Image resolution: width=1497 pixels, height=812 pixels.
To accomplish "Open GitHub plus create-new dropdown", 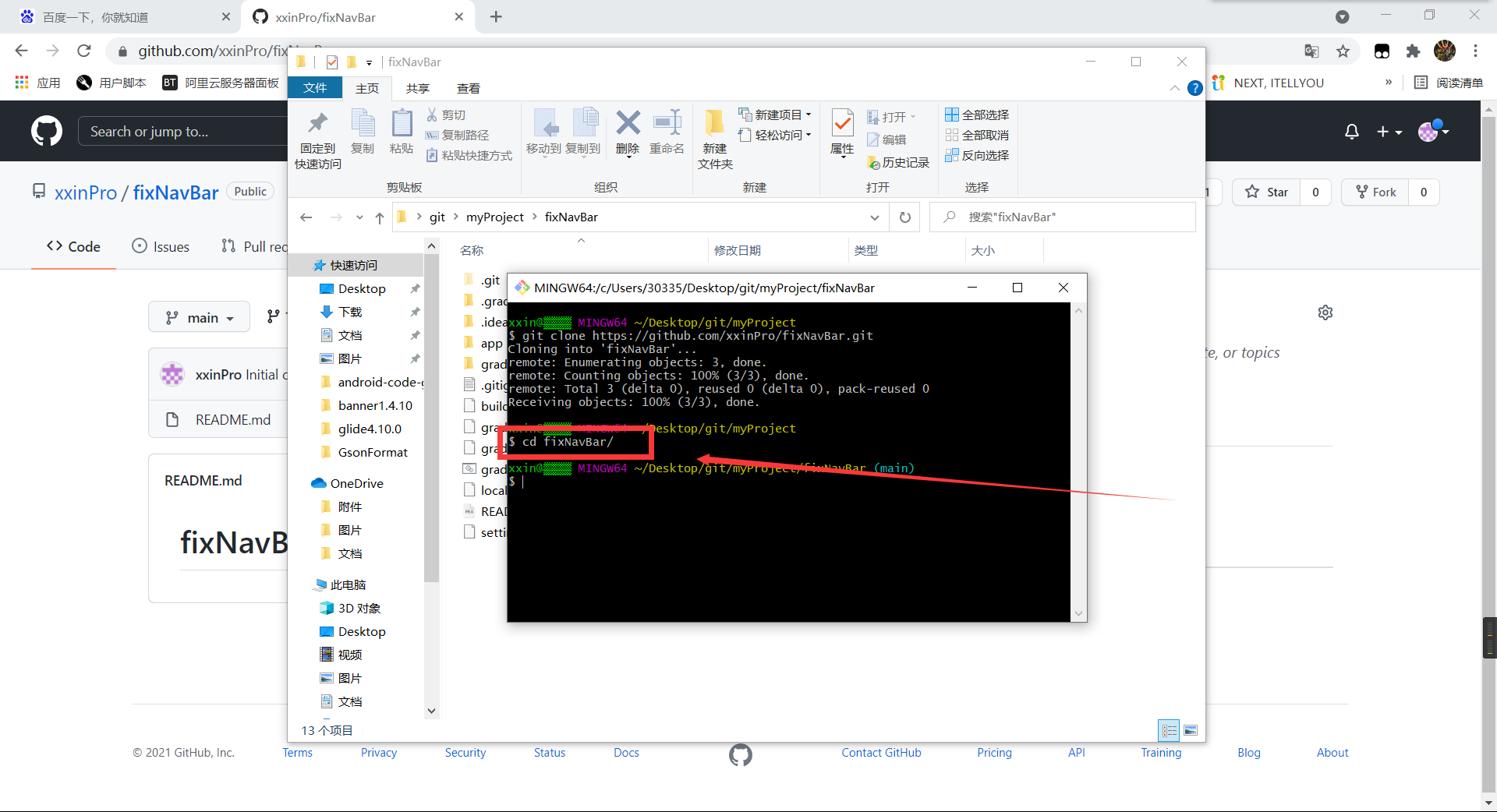I will click(1389, 132).
